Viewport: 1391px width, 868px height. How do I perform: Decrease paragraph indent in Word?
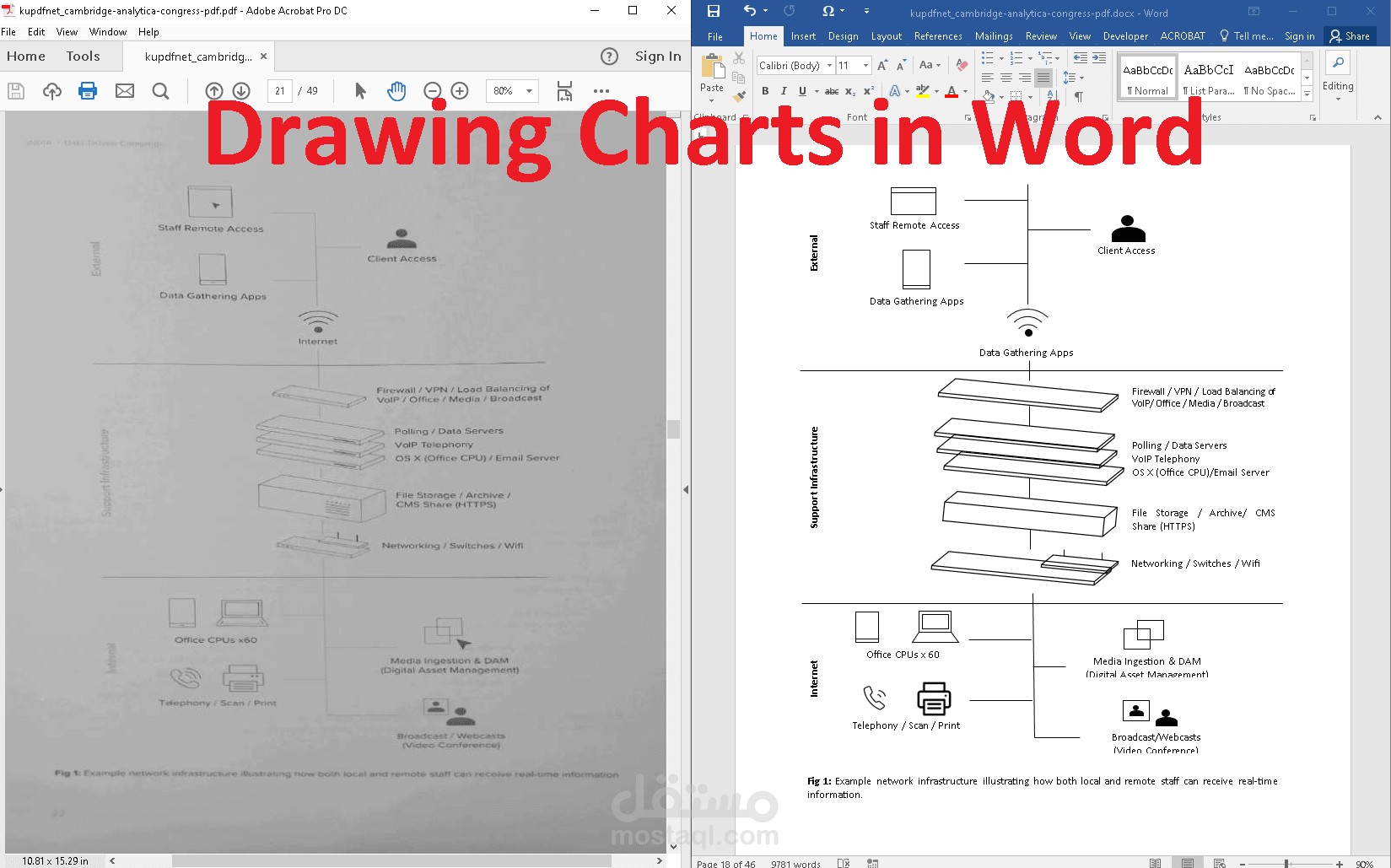pyautogui.click(x=1080, y=58)
